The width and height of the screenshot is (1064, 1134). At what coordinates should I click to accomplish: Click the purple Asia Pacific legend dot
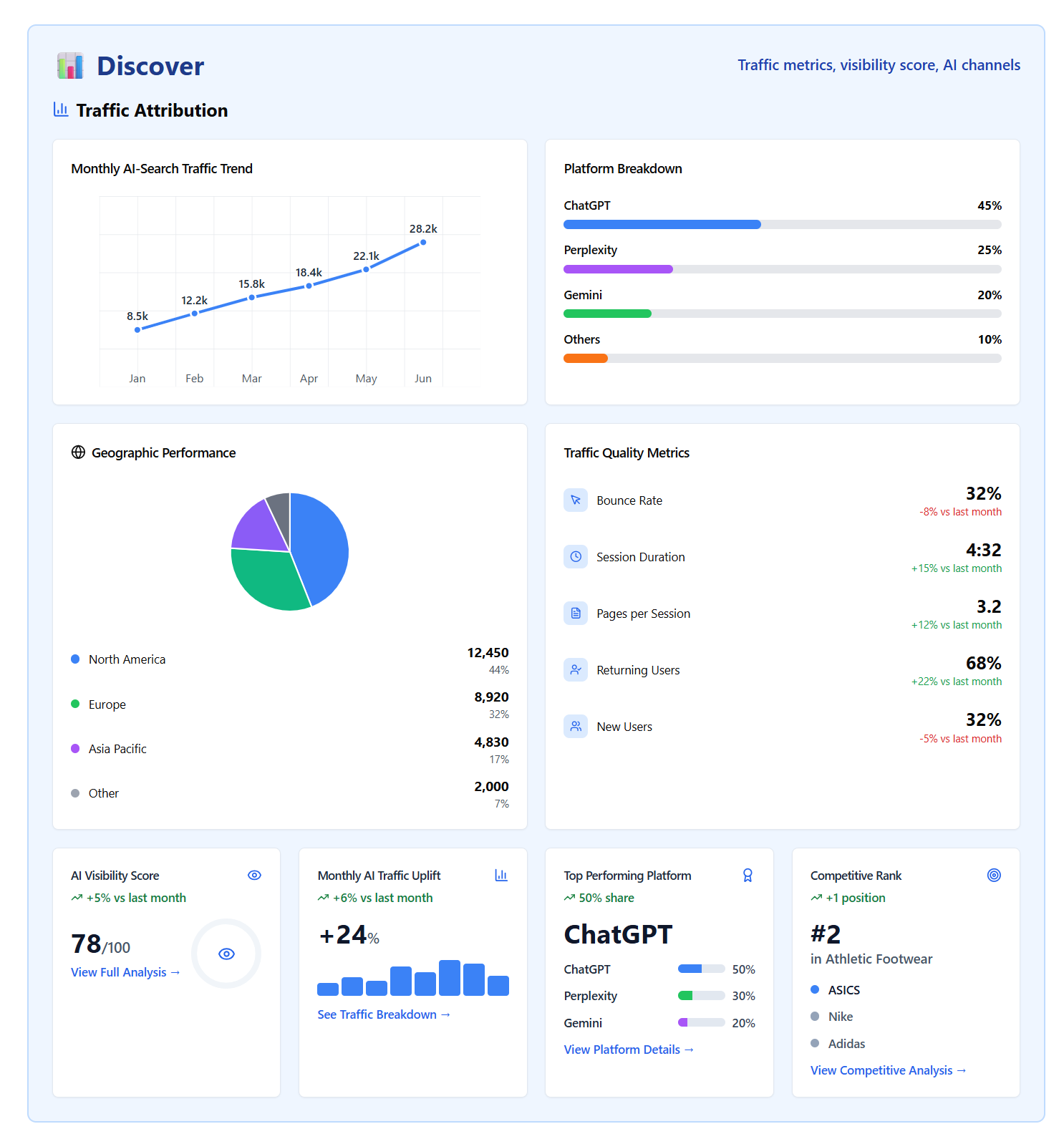[x=75, y=748]
